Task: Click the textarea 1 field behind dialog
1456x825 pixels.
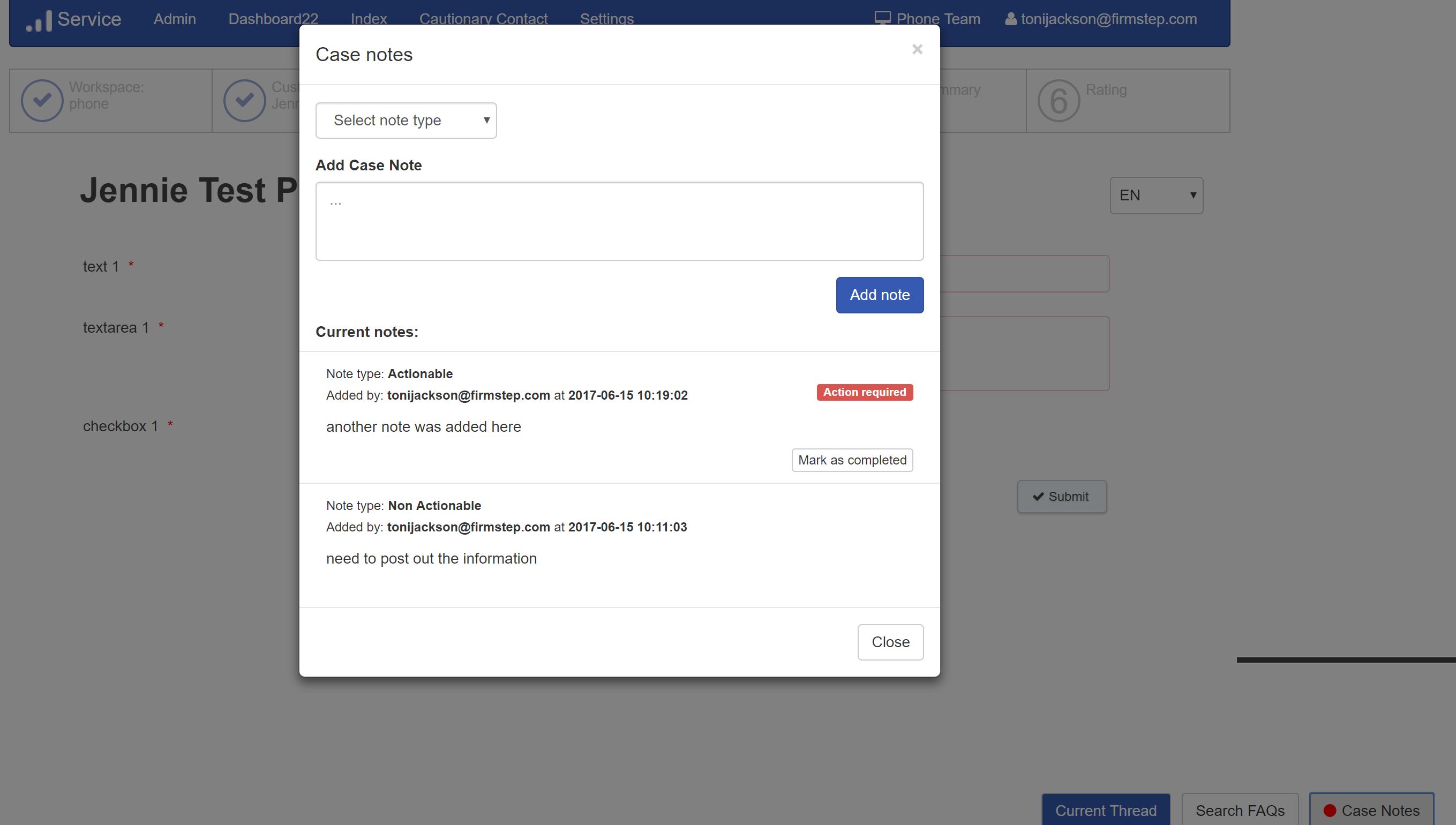Action: pyautogui.click(x=1024, y=354)
